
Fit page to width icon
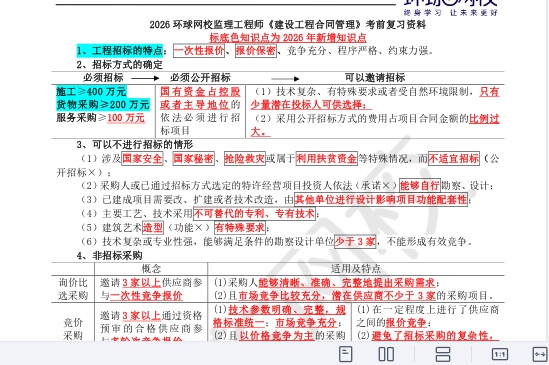(540, 354)
